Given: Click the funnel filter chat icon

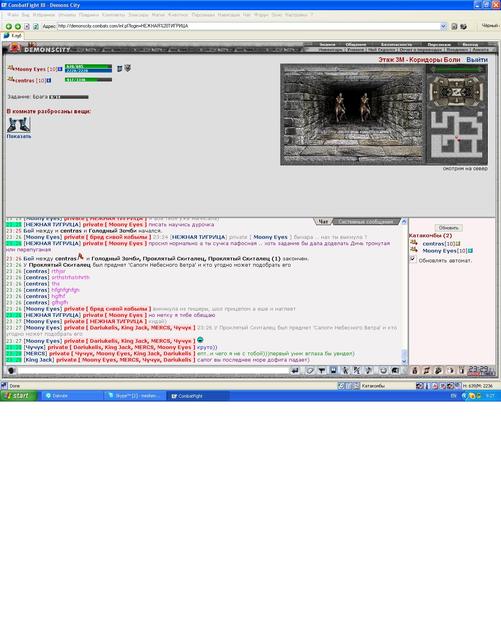Looking at the screenshot, I should (322, 371).
